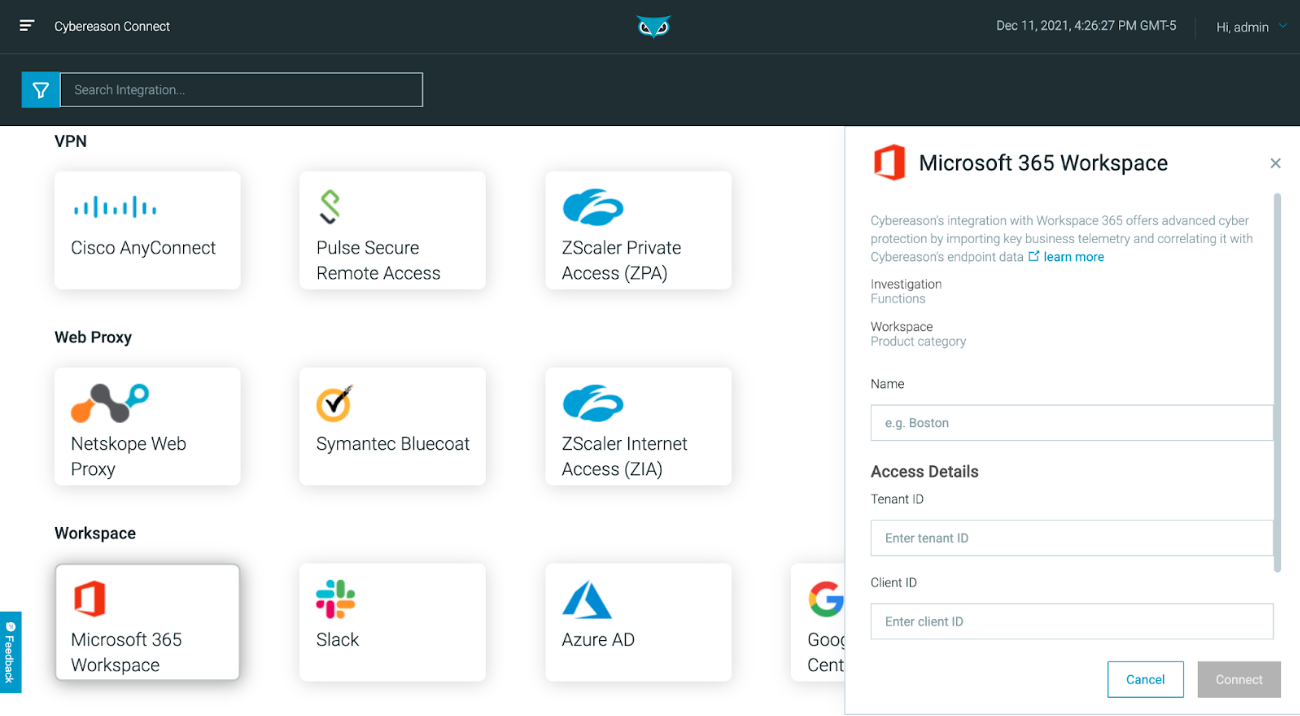Click the Netskope Web Proxy logo icon

click(110, 403)
